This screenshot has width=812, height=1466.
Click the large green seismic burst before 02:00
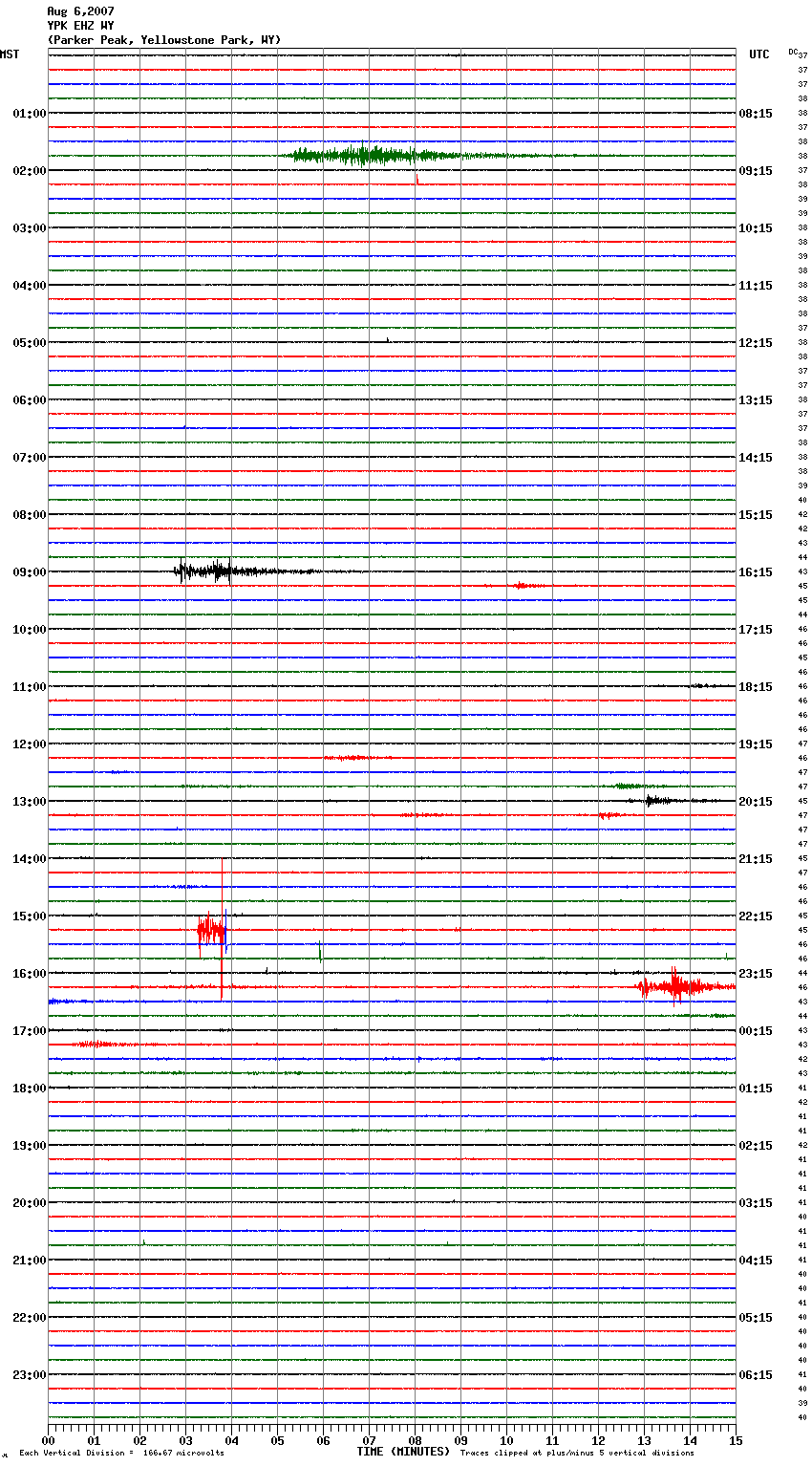point(382,156)
